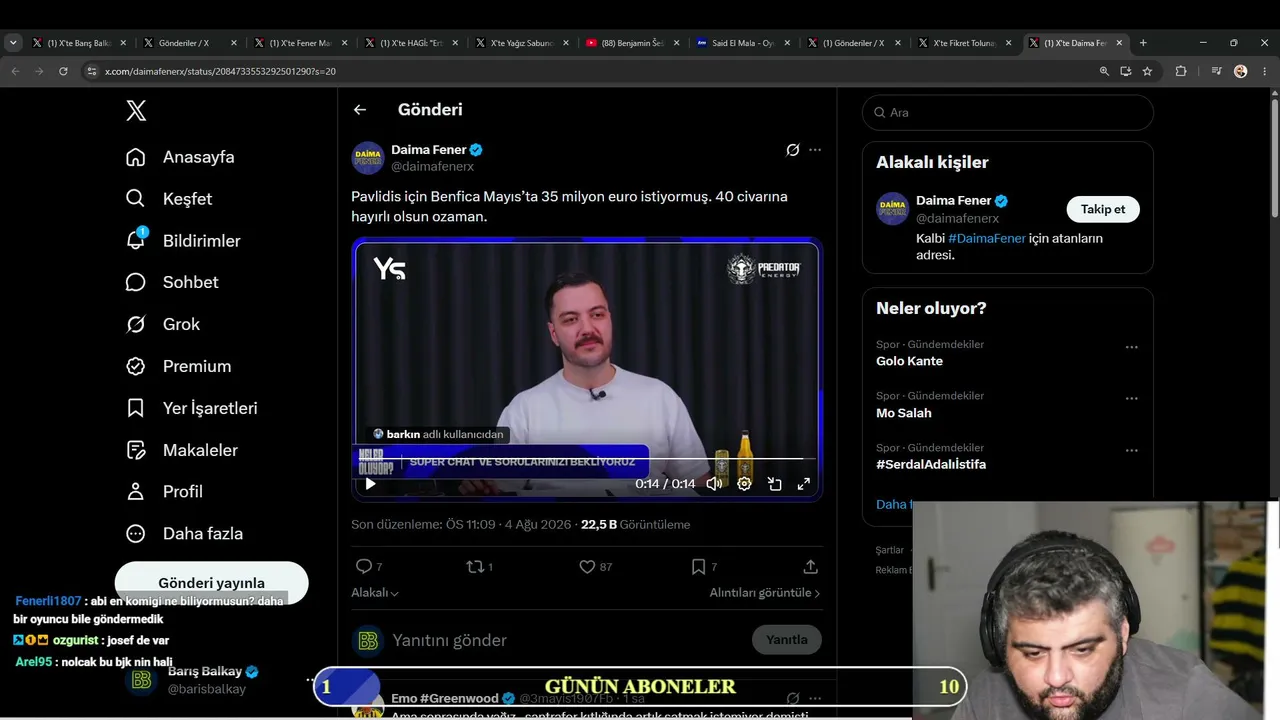Toggle picture-in-picture for the video
The image size is (1280, 720).
pyautogui.click(x=774, y=484)
